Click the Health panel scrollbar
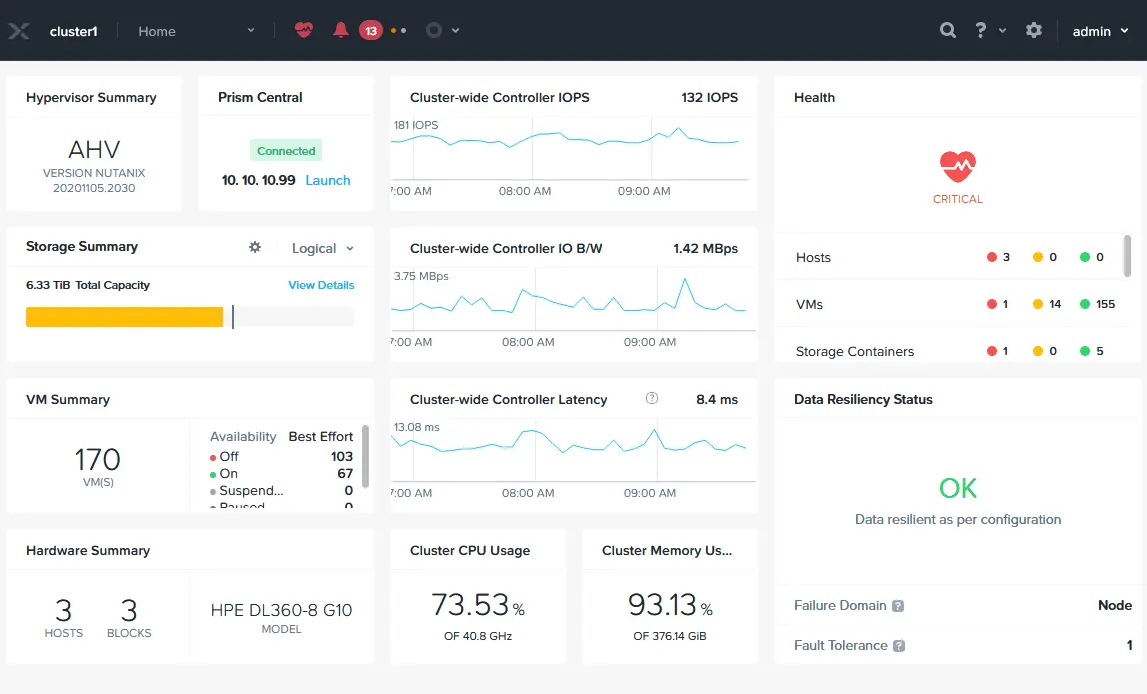 coord(1127,256)
